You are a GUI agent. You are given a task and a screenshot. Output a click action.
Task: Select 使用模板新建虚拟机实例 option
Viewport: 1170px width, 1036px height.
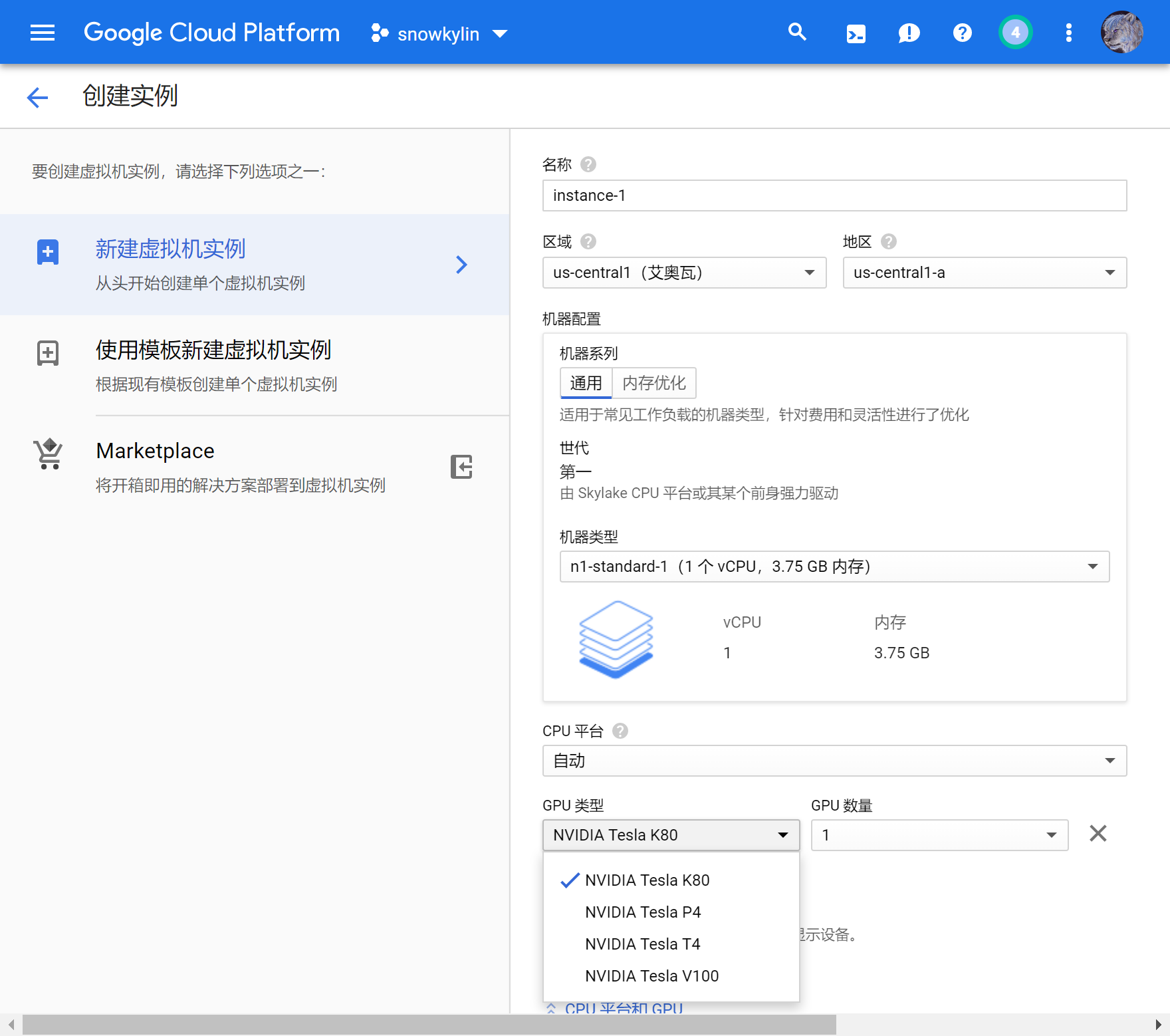pos(255,365)
